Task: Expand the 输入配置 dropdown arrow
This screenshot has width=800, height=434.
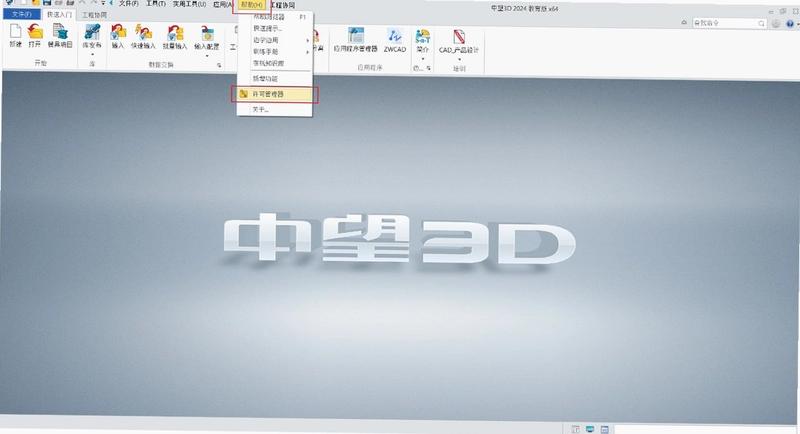Action: pyautogui.click(x=207, y=55)
